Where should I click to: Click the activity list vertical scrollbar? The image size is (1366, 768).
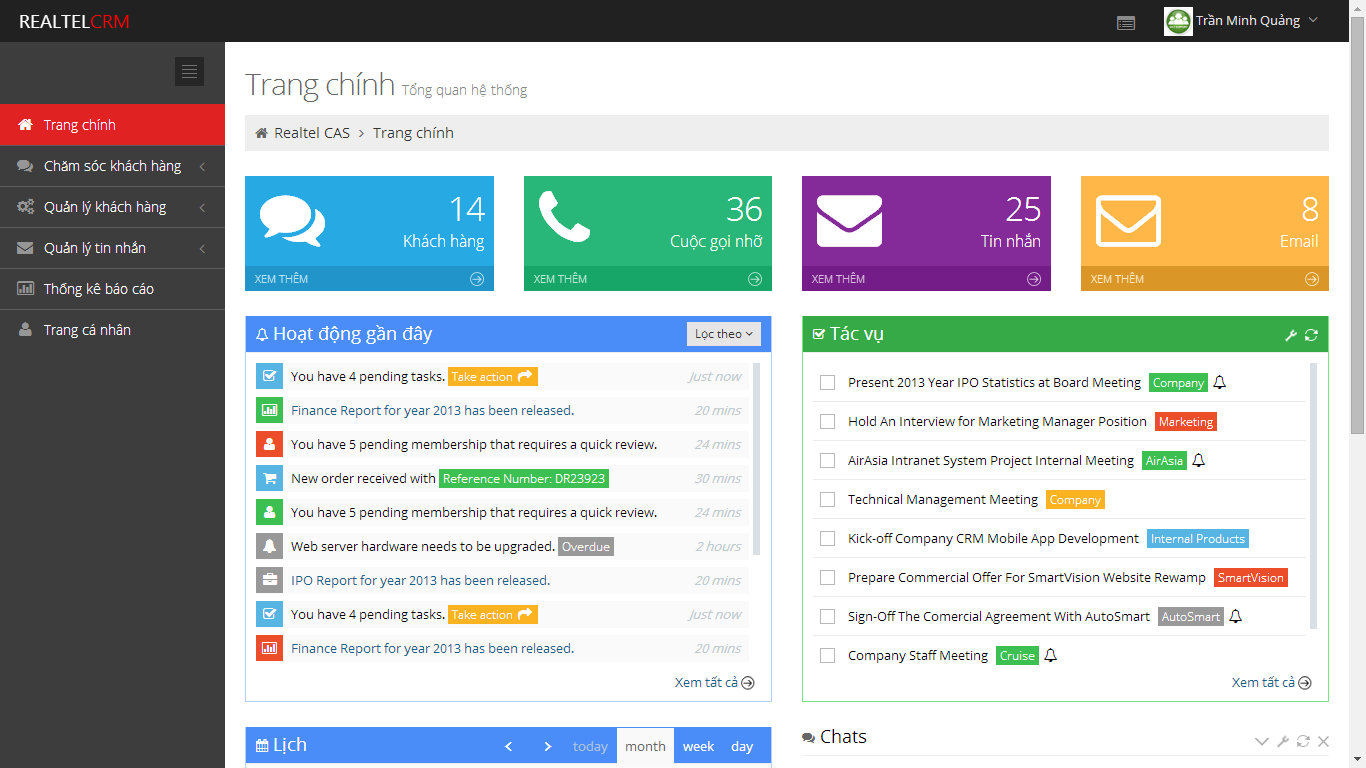pos(756,458)
